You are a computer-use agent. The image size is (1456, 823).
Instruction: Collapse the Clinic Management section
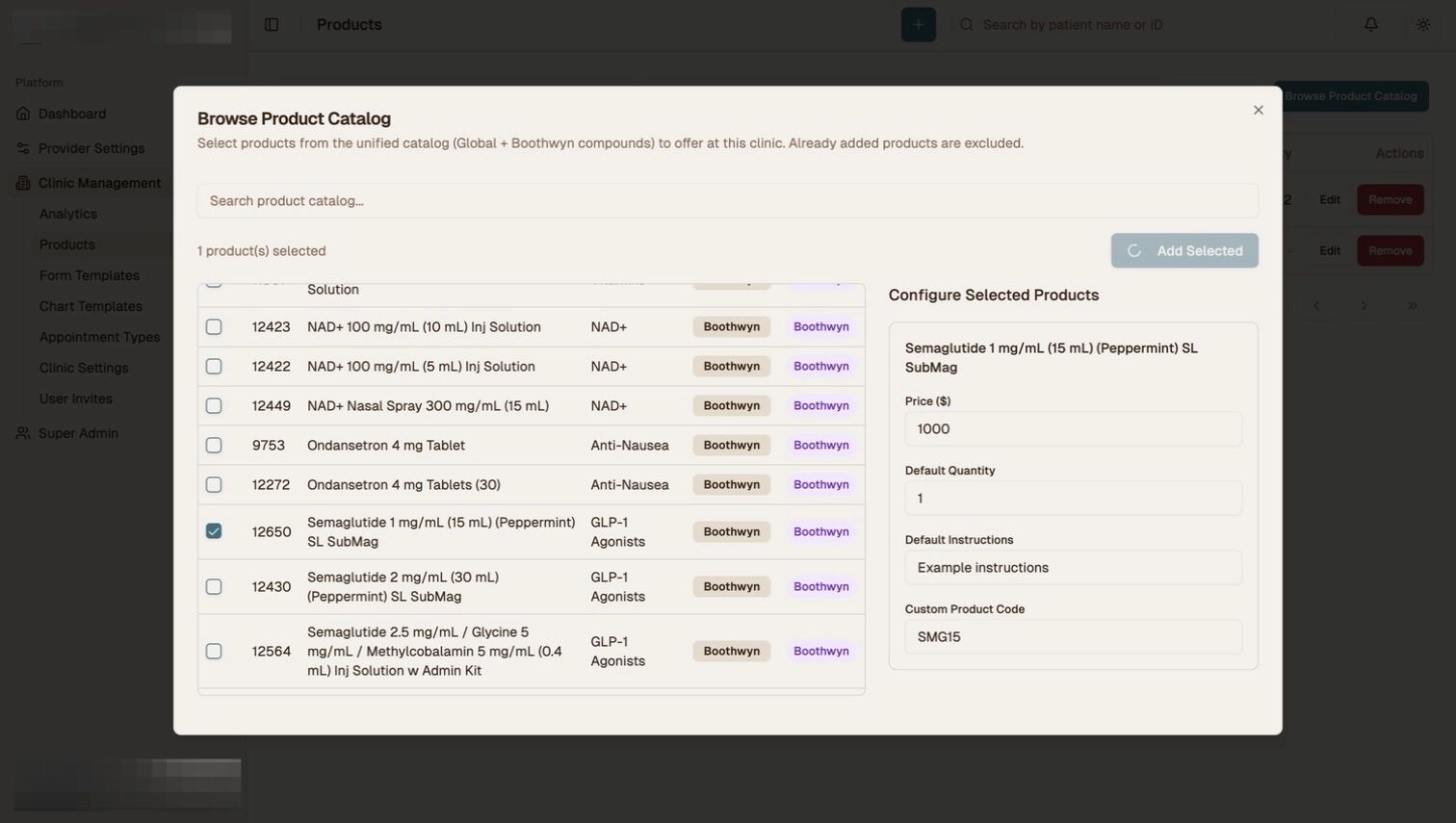(x=99, y=183)
